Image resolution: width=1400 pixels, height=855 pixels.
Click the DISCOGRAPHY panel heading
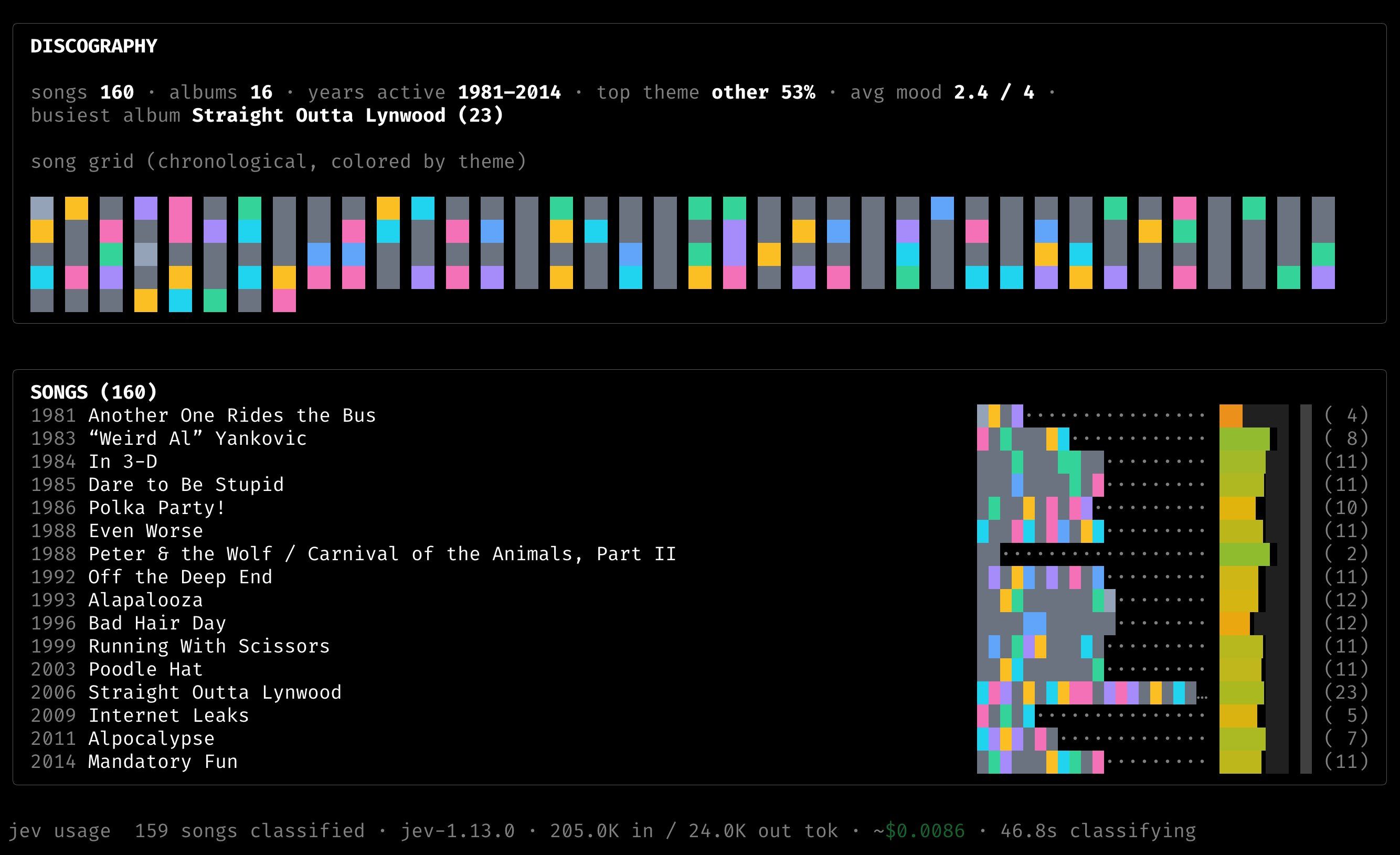coord(94,46)
